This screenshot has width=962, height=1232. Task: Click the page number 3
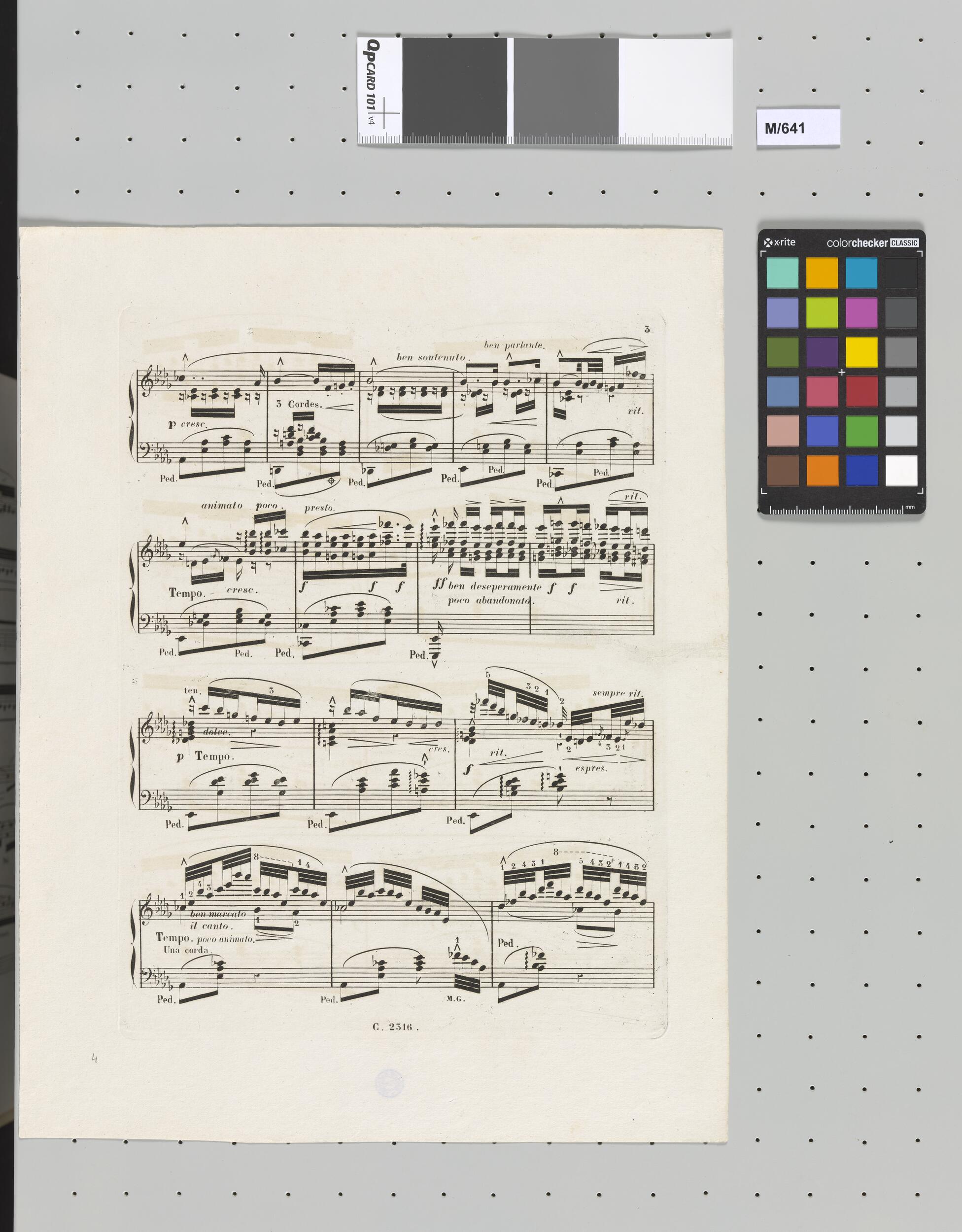tap(647, 329)
